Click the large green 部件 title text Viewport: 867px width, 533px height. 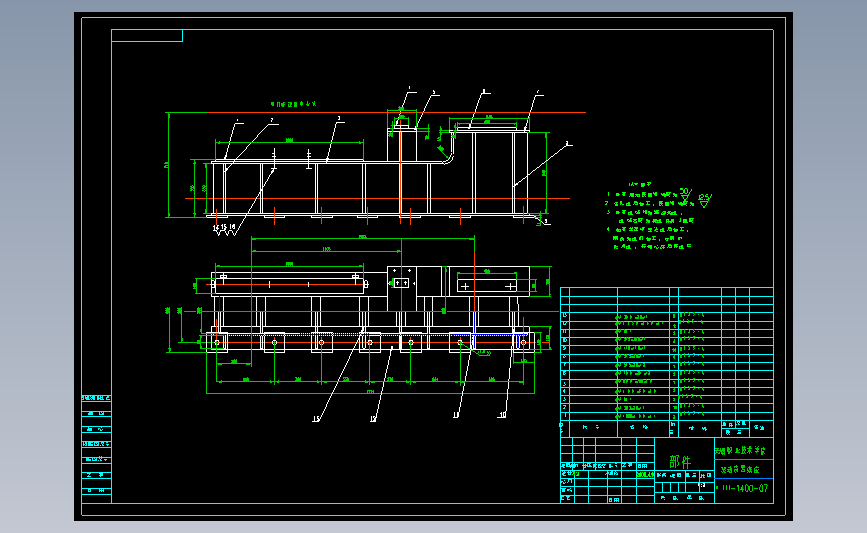(x=680, y=461)
